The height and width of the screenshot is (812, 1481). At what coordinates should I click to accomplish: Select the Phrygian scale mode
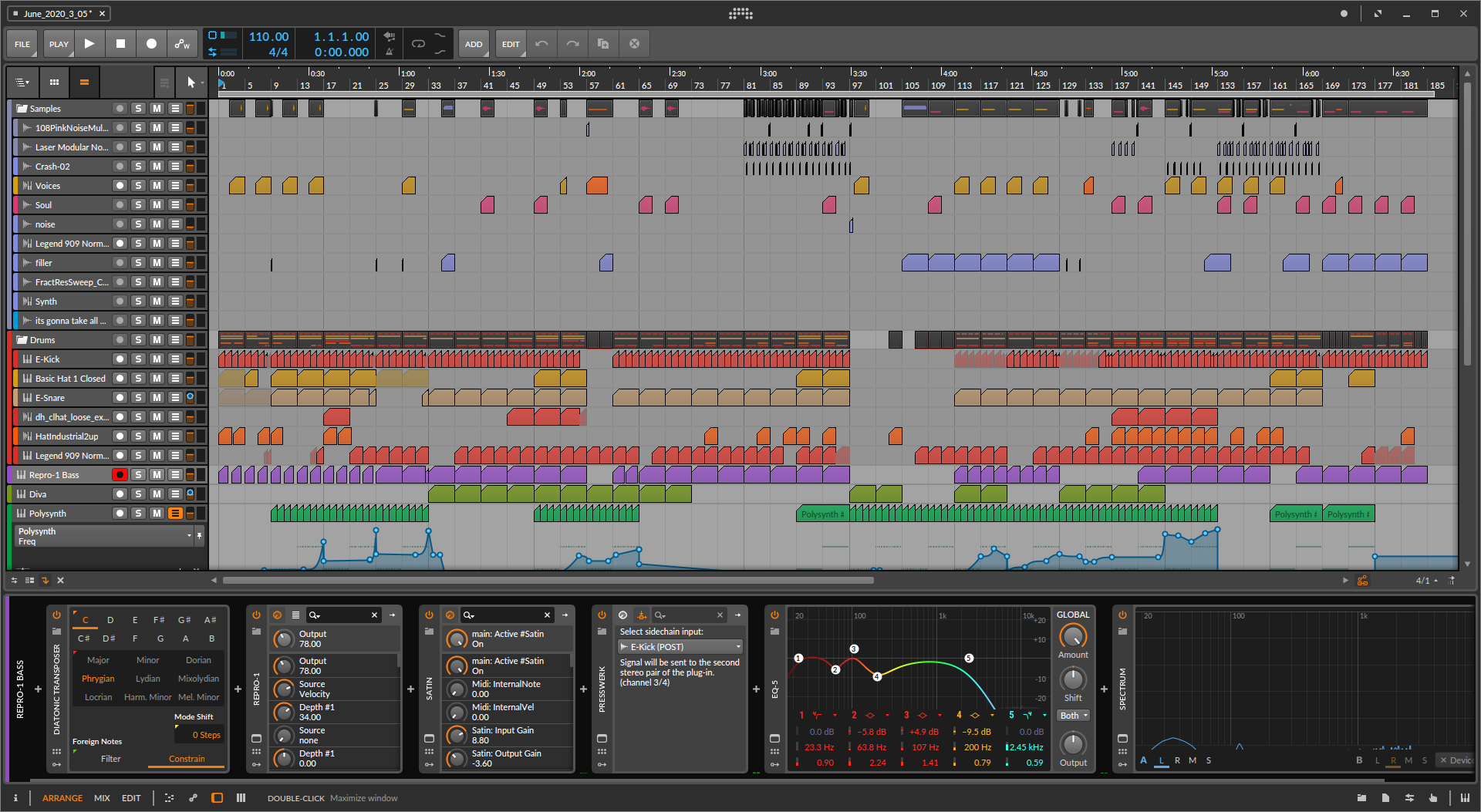(98, 679)
